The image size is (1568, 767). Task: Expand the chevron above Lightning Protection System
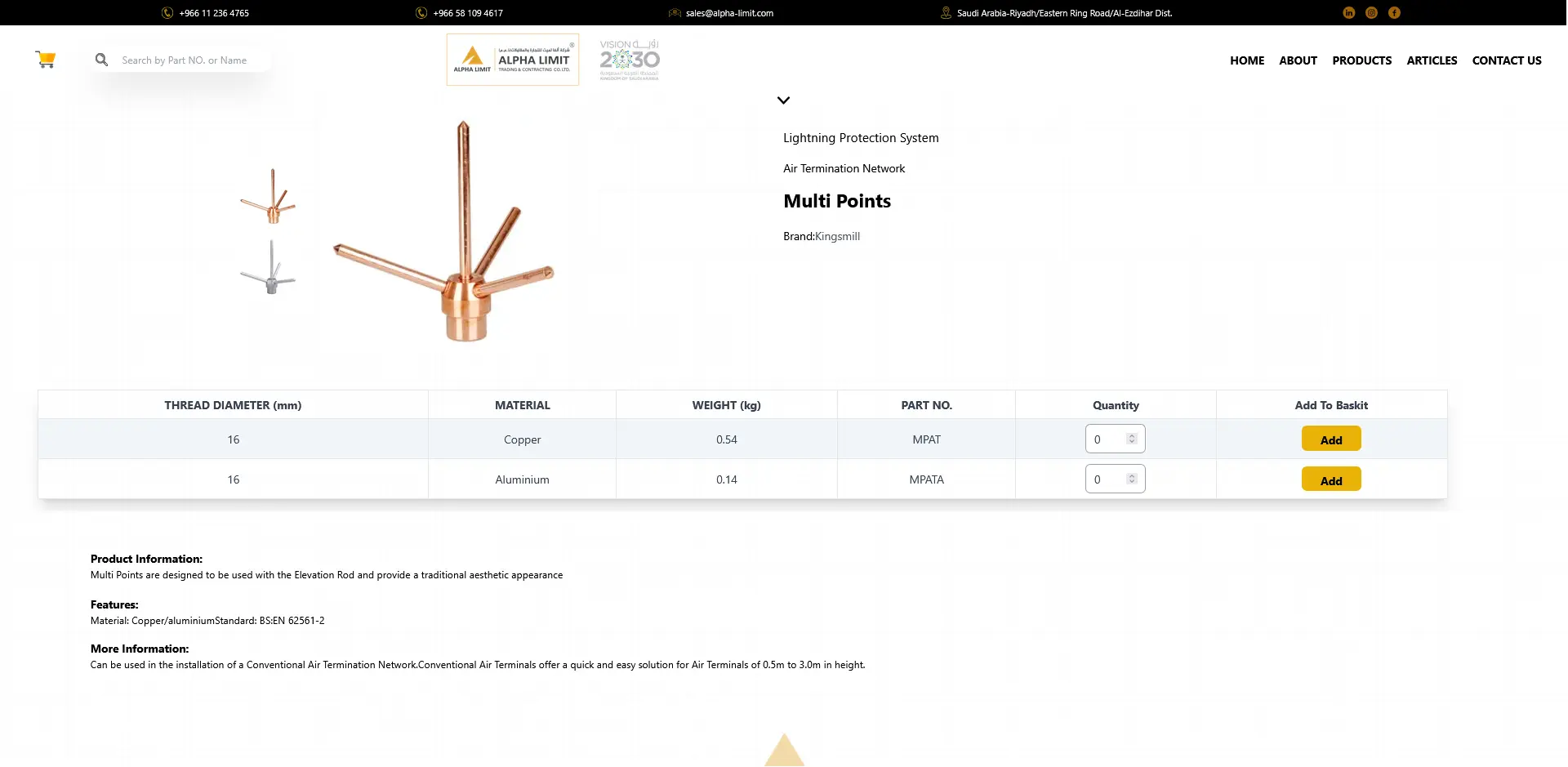coord(783,100)
